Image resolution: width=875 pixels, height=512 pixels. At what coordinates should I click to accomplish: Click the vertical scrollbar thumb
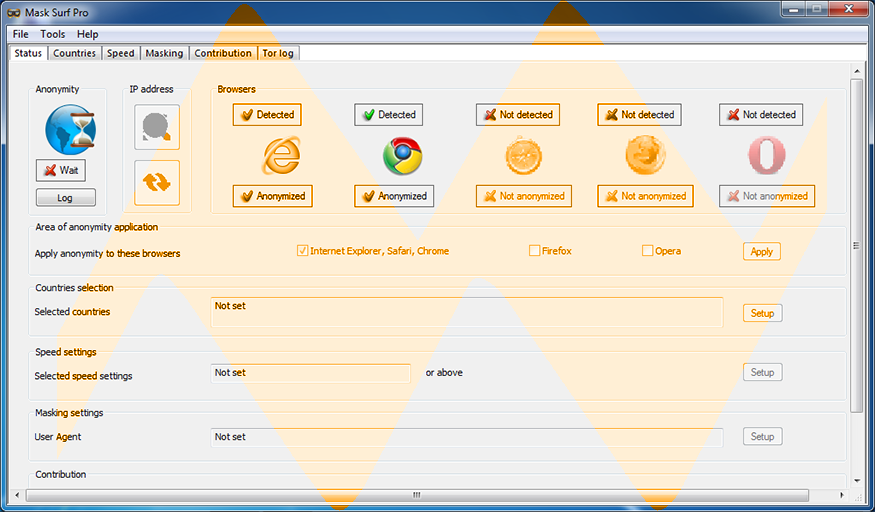tap(857, 246)
